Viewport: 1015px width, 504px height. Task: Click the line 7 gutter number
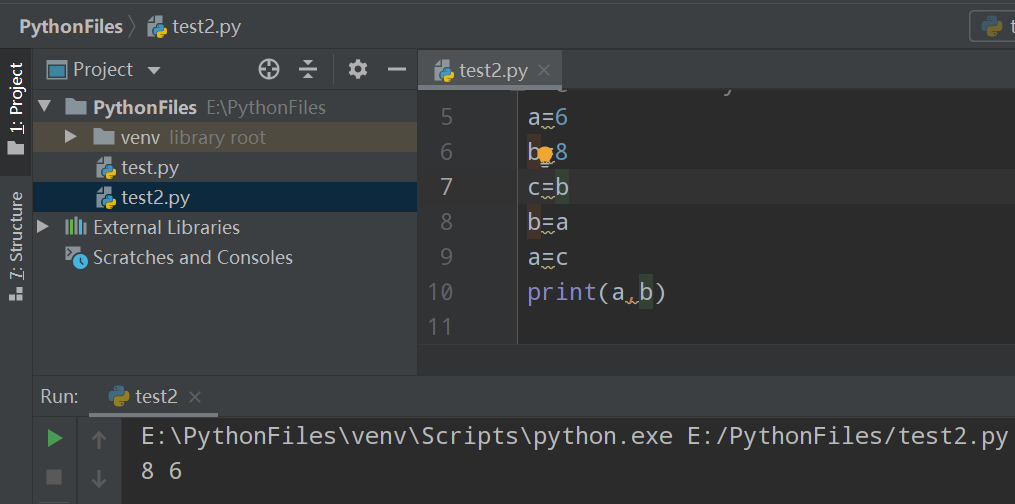tap(447, 187)
